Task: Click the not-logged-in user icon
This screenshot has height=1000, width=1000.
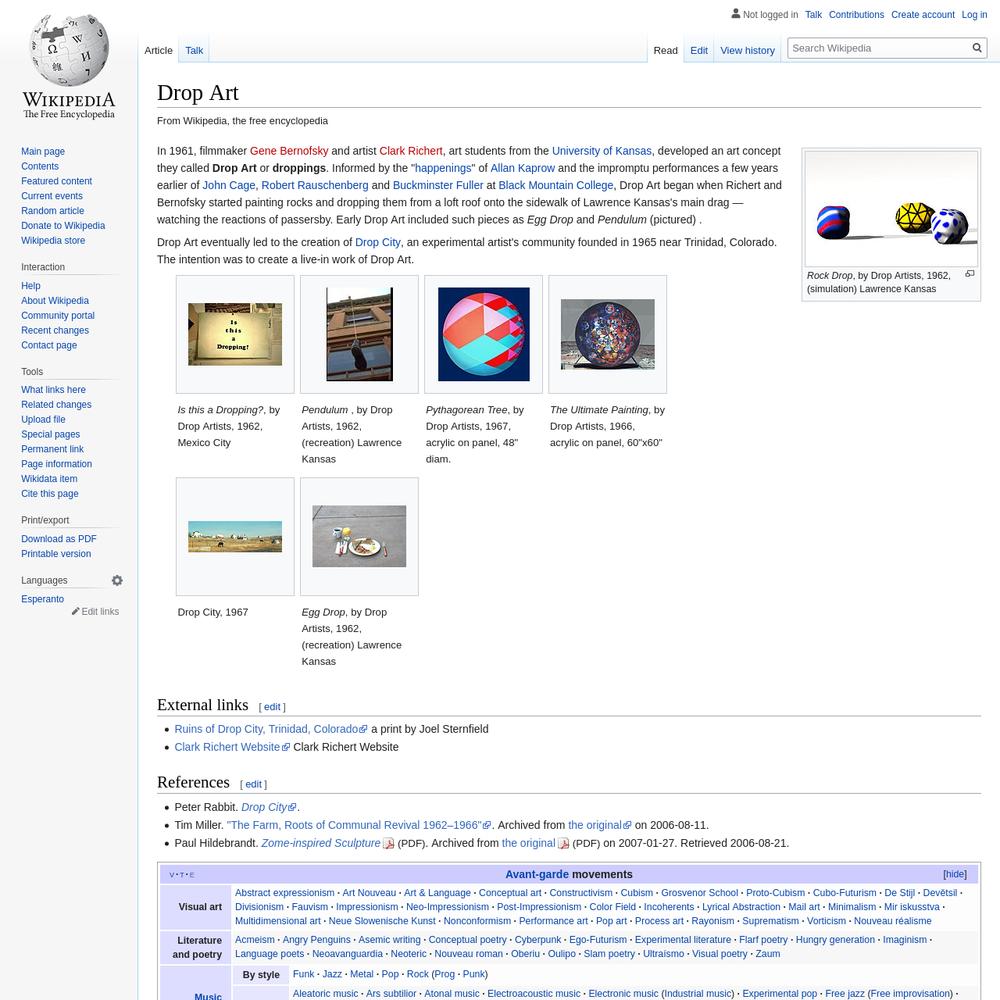Action: (735, 13)
